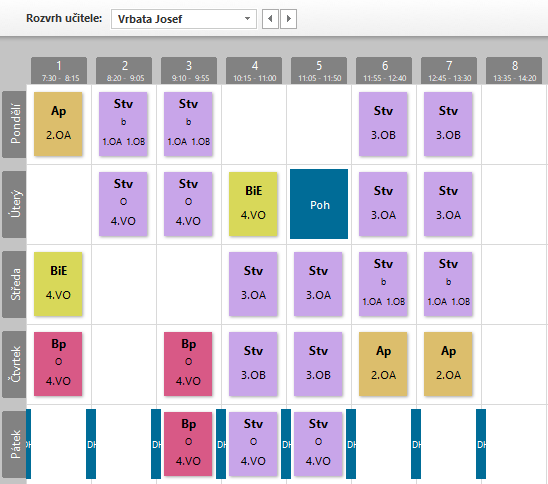Open Wednesday Stv 1.OA 1.OB lesson period 6

(x=383, y=284)
